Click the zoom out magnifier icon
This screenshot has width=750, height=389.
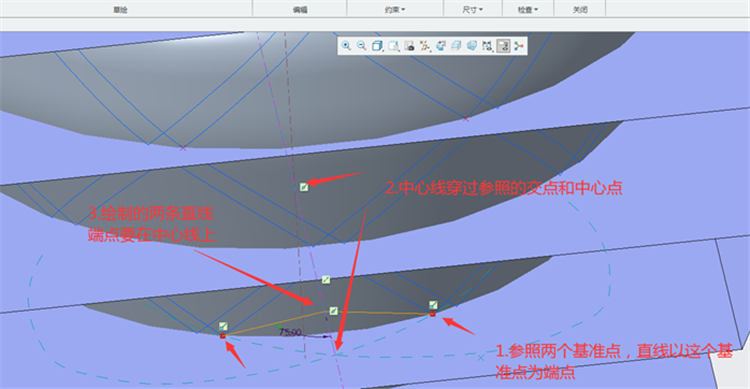[x=362, y=46]
